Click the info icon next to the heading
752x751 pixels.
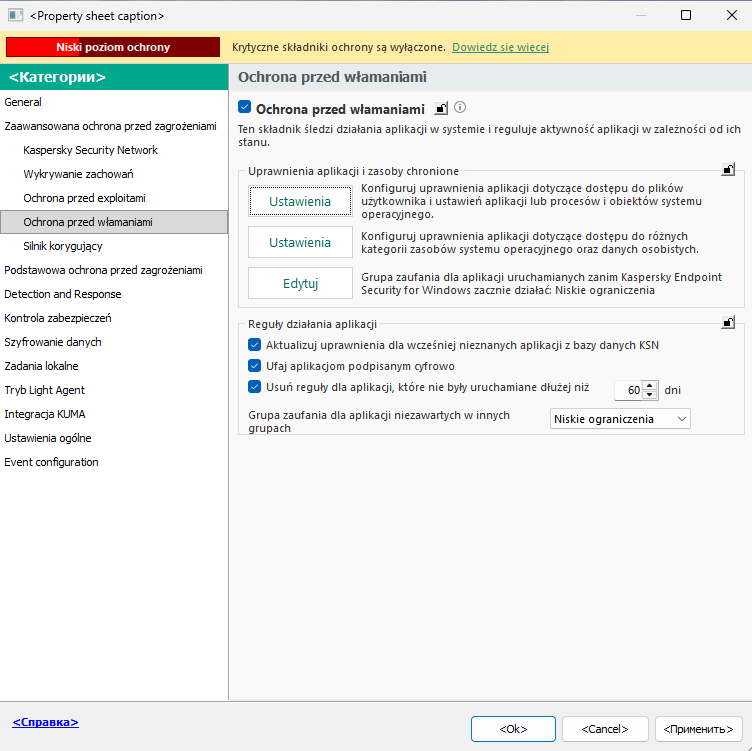[460, 108]
